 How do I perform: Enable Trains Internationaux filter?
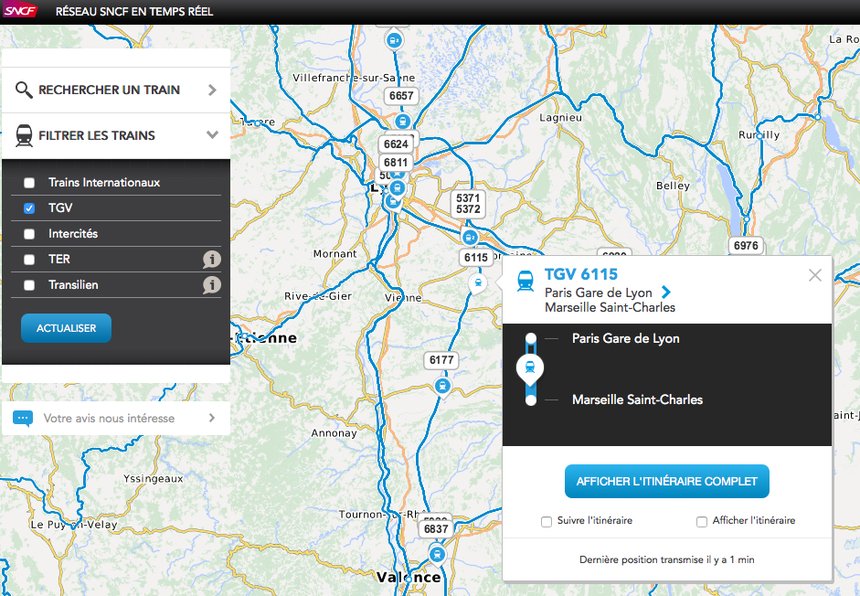(x=29, y=183)
